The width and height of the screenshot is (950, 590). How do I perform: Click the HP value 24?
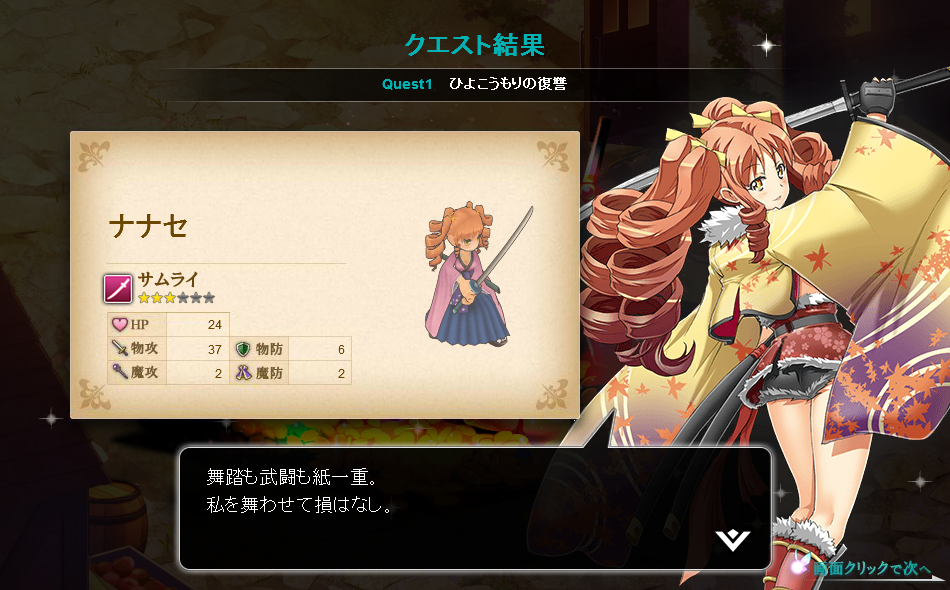tap(214, 325)
